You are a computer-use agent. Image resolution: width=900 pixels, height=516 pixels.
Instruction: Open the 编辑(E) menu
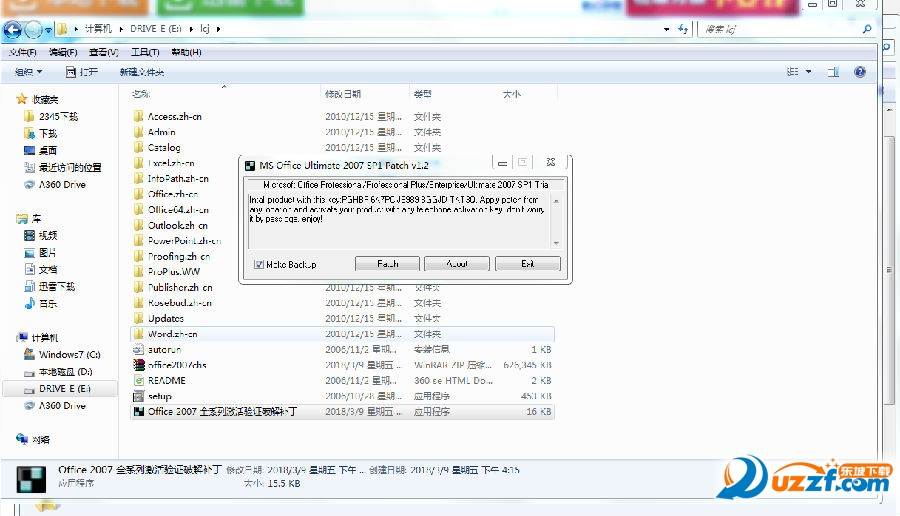click(63, 52)
